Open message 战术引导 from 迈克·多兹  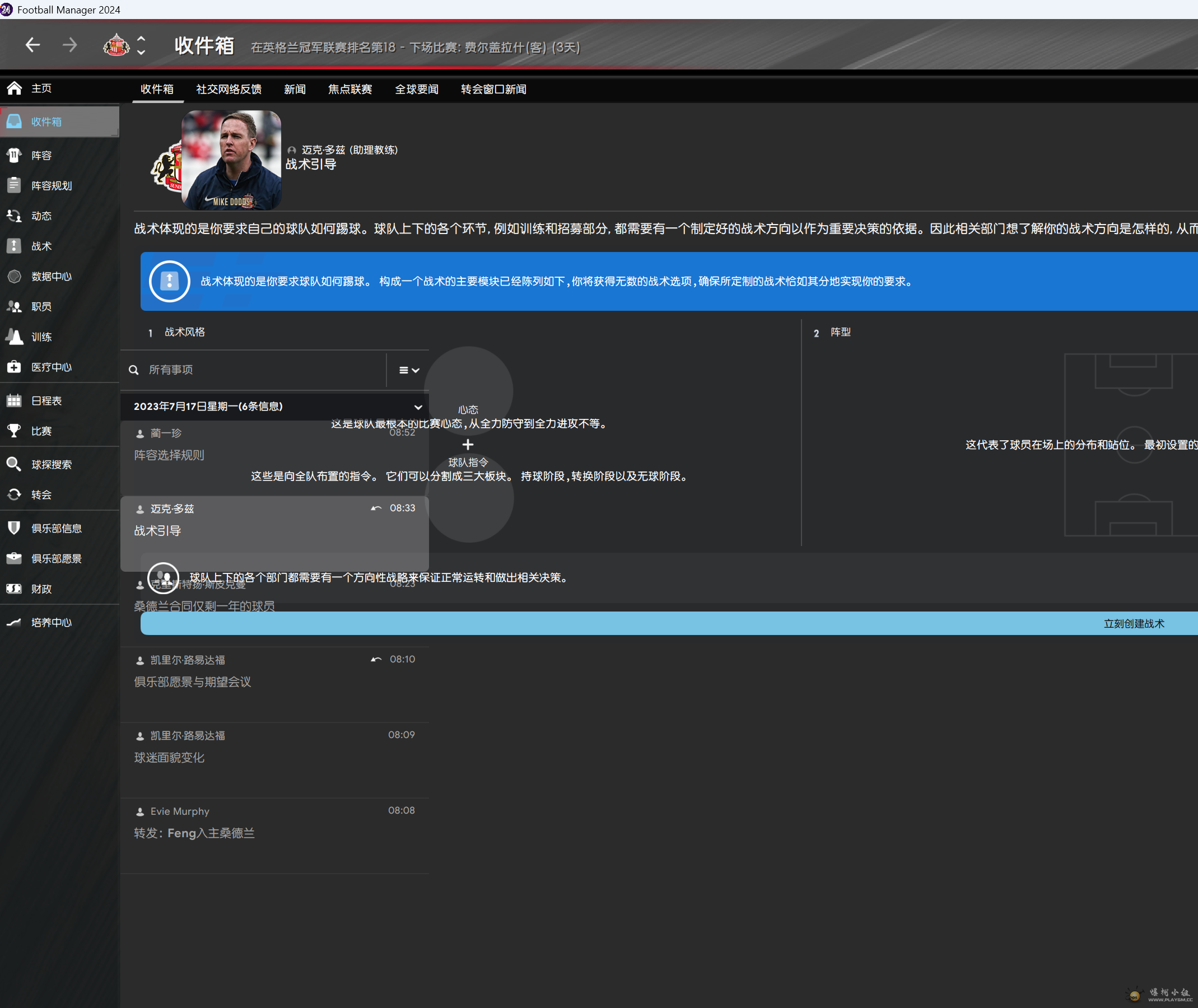click(x=274, y=534)
